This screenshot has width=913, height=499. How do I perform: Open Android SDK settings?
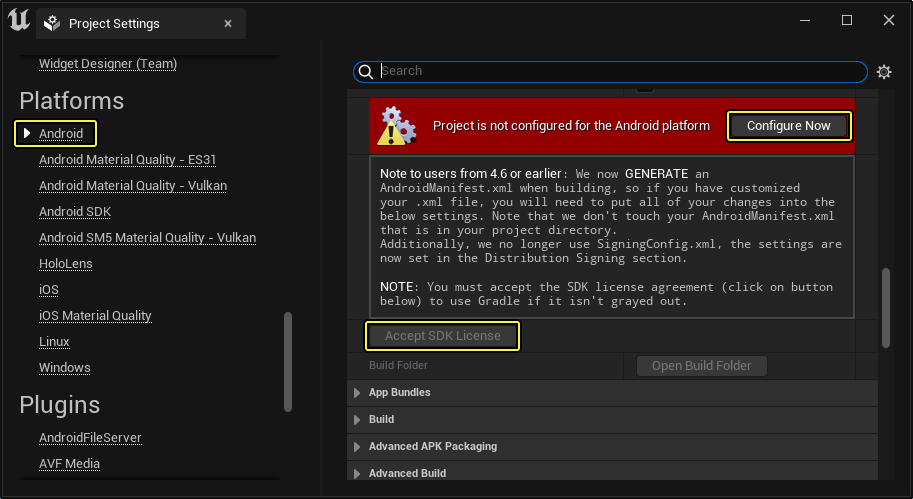point(75,212)
